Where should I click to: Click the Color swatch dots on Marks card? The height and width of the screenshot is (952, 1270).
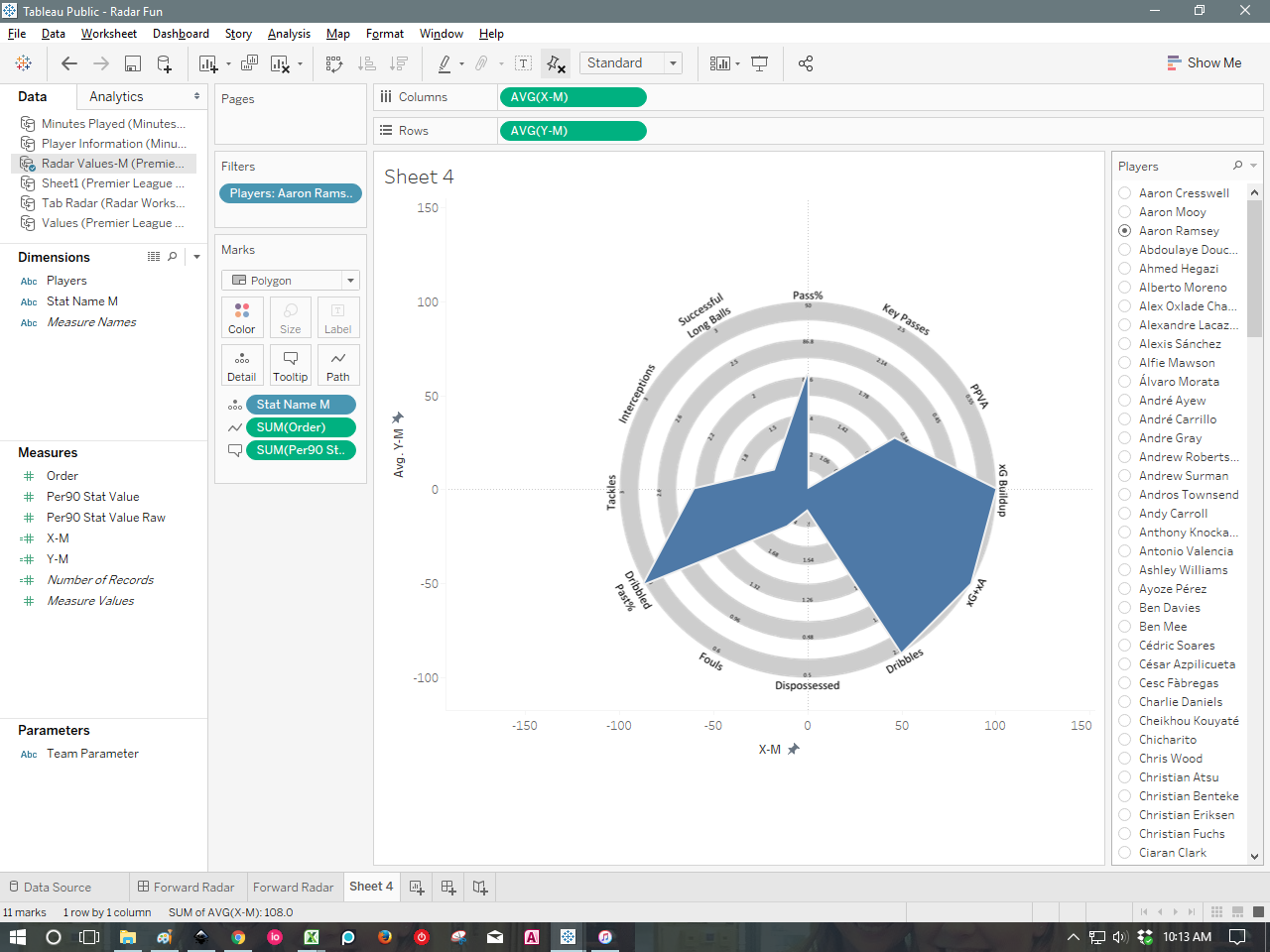point(242,310)
